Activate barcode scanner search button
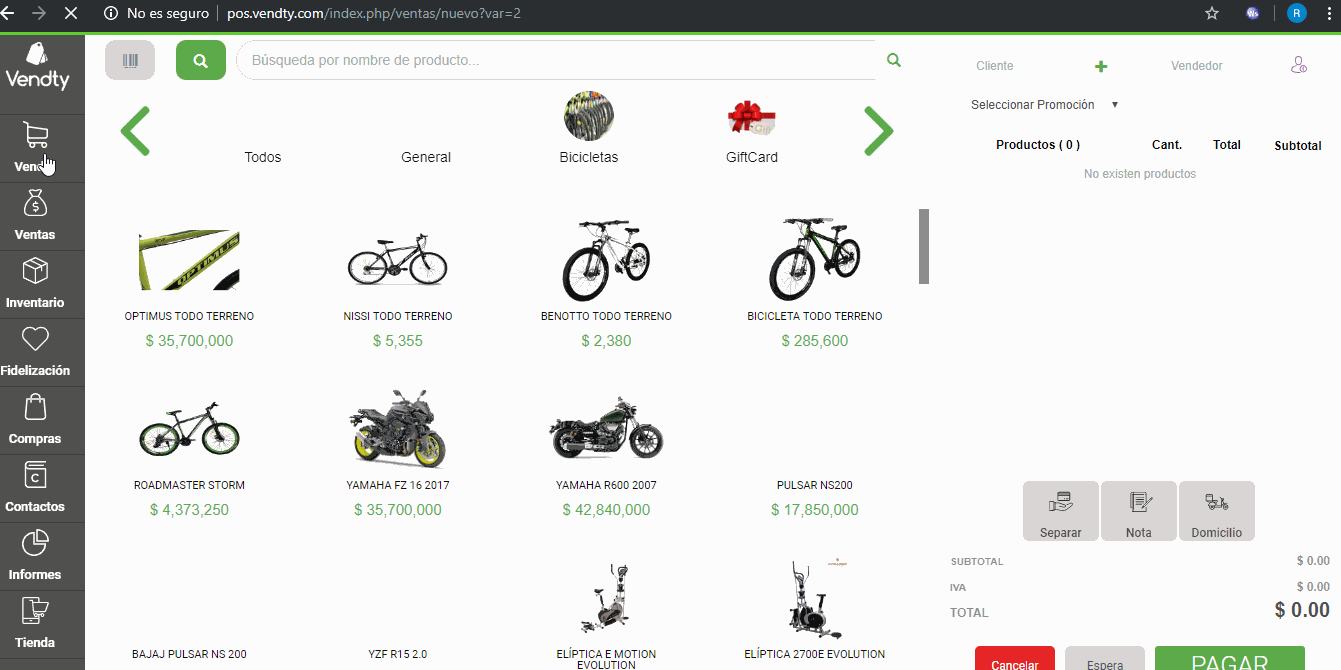Image resolution: width=1341 pixels, height=670 pixels. pos(130,60)
